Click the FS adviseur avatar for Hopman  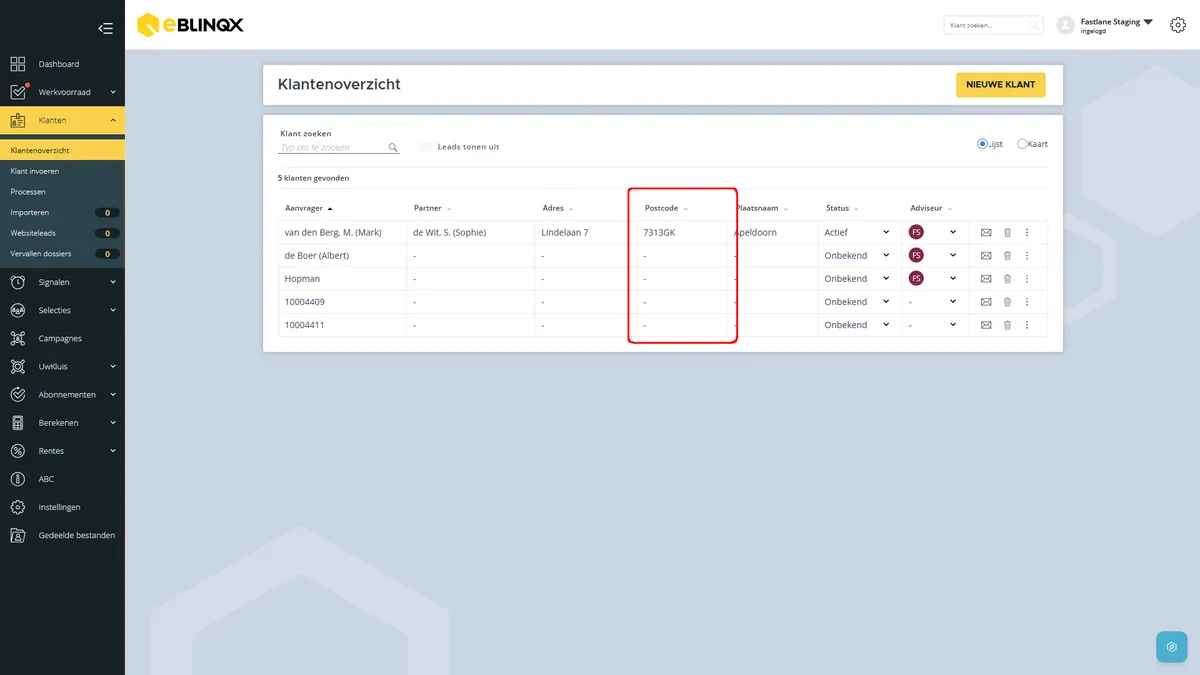(x=916, y=278)
